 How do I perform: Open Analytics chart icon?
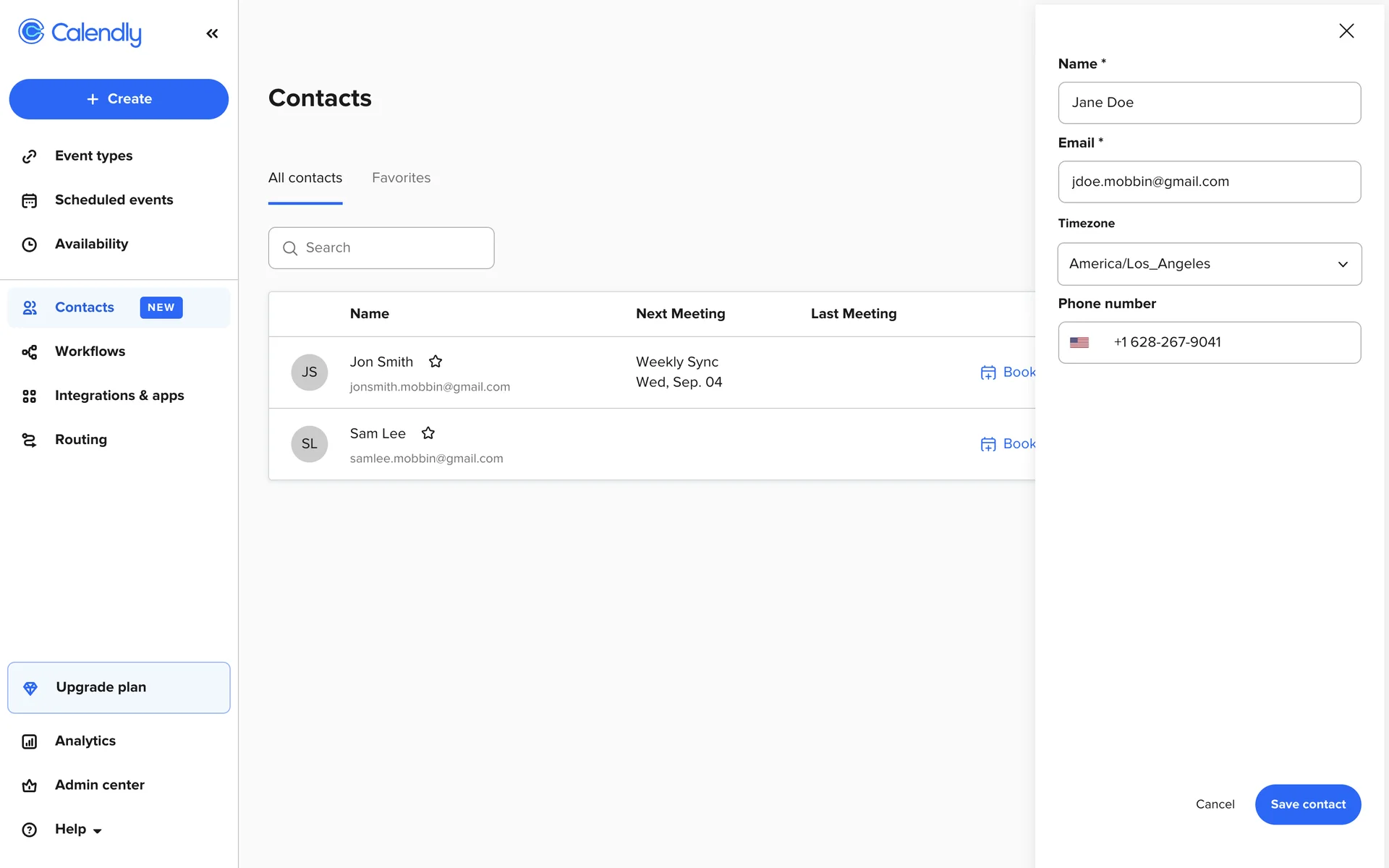pyautogui.click(x=30, y=741)
